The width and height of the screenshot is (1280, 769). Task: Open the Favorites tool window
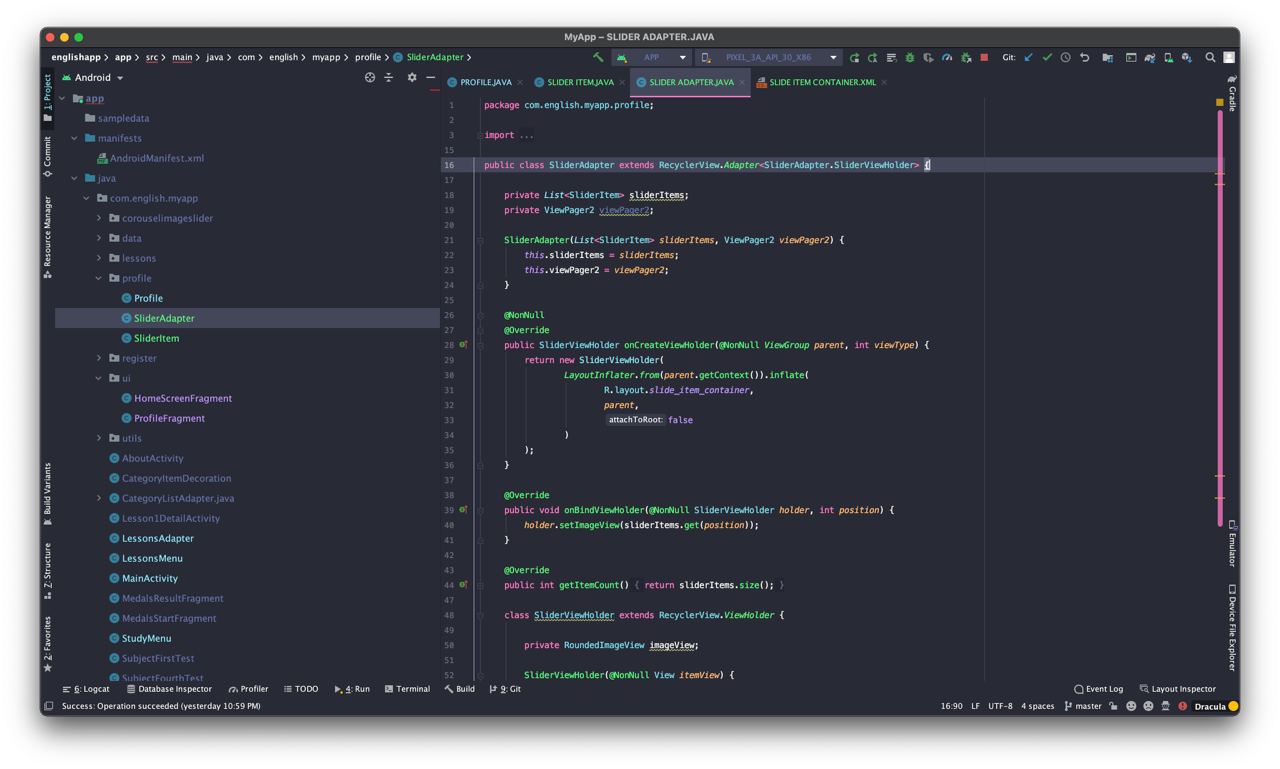(x=47, y=644)
